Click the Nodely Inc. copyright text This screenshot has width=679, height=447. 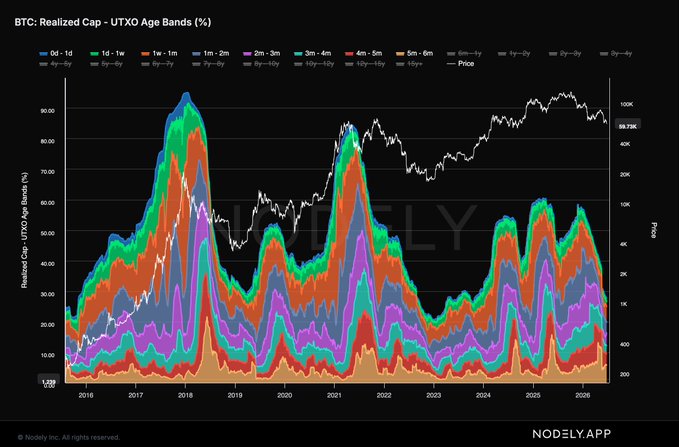click(x=69, y=437)
